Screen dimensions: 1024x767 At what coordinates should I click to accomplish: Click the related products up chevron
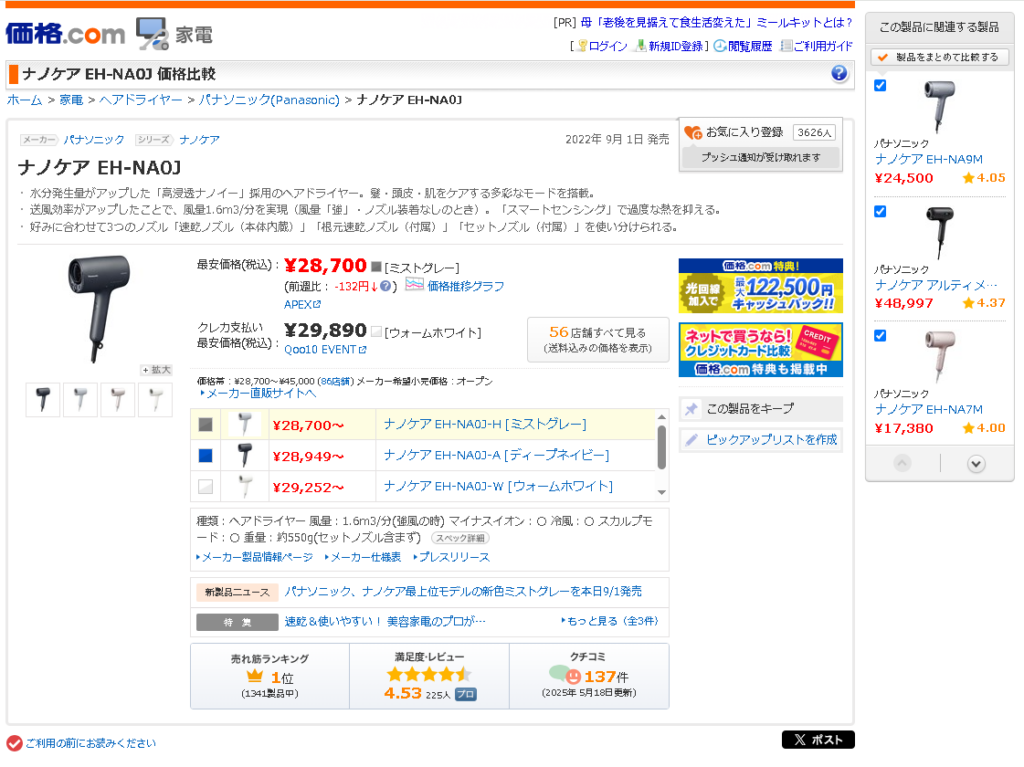coord(903,464)
